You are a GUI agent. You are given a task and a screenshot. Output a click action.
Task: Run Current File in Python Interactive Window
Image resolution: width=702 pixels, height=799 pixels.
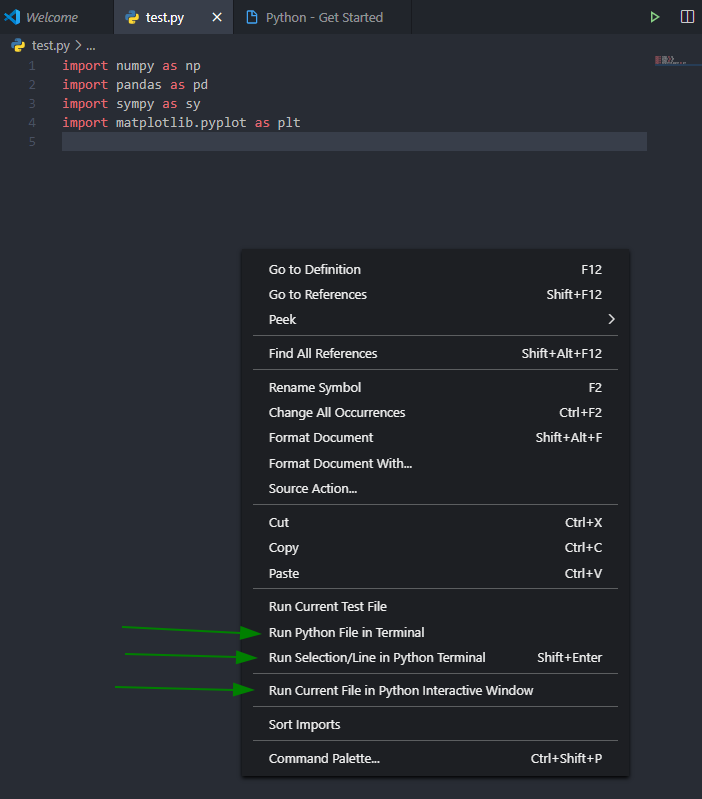[401, 690]
